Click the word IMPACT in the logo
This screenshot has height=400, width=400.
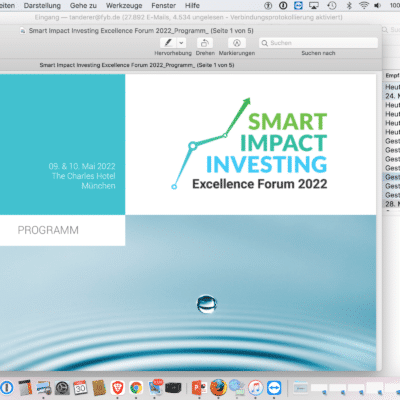pos(284,143)
